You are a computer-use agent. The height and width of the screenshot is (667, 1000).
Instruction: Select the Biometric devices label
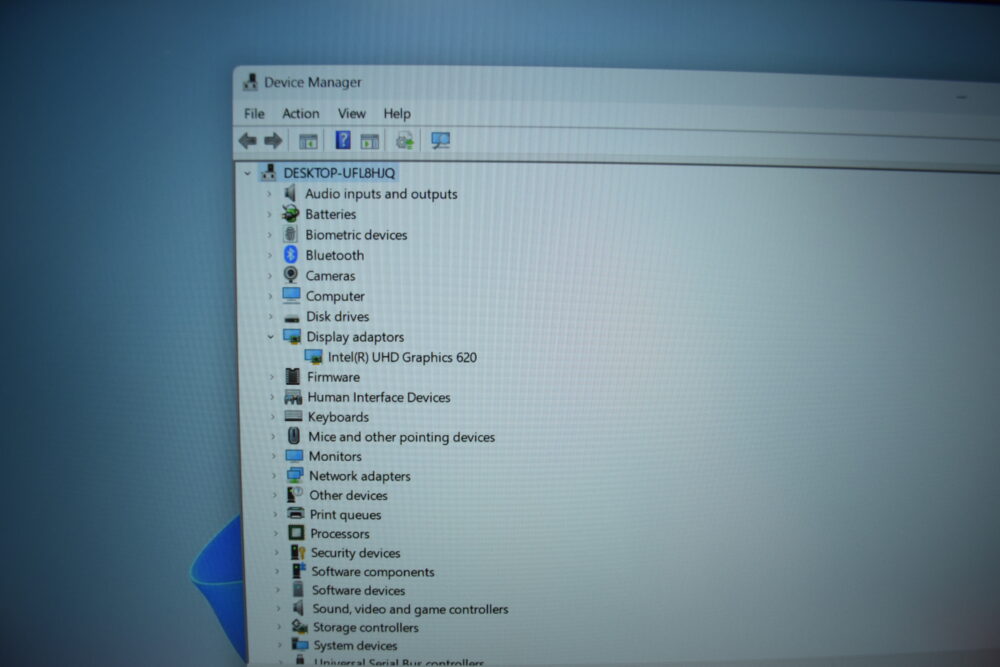(x=356, y=235)
